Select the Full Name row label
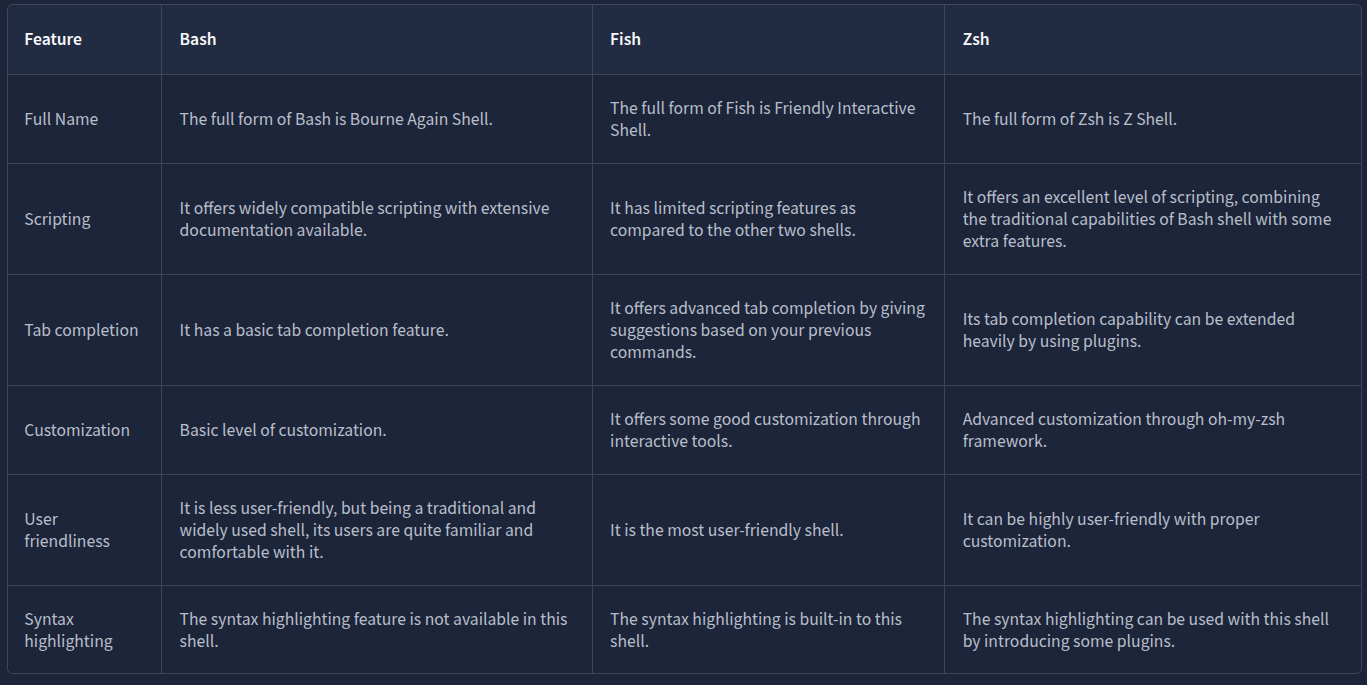 (61, 119)
